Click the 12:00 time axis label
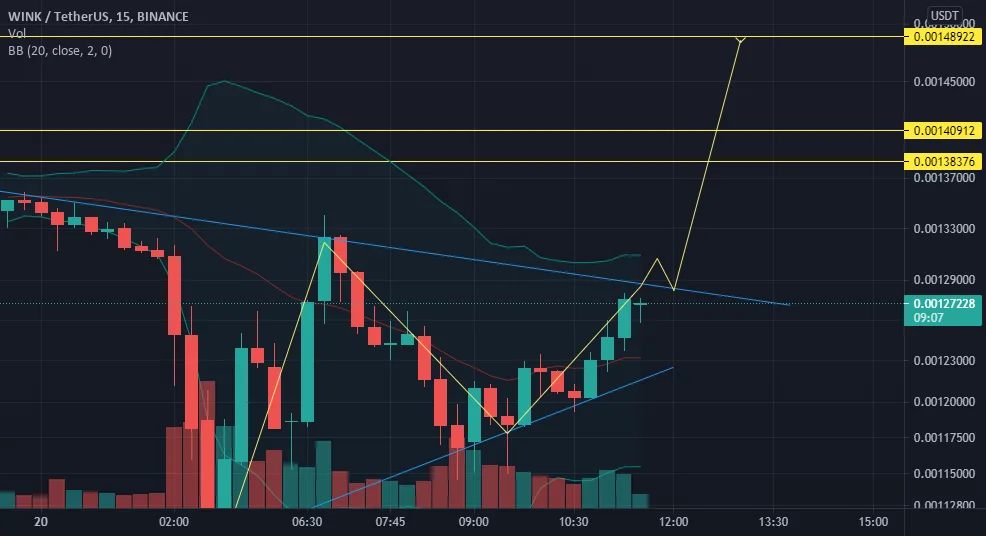The image size is (986, 536). pos(673,522)
